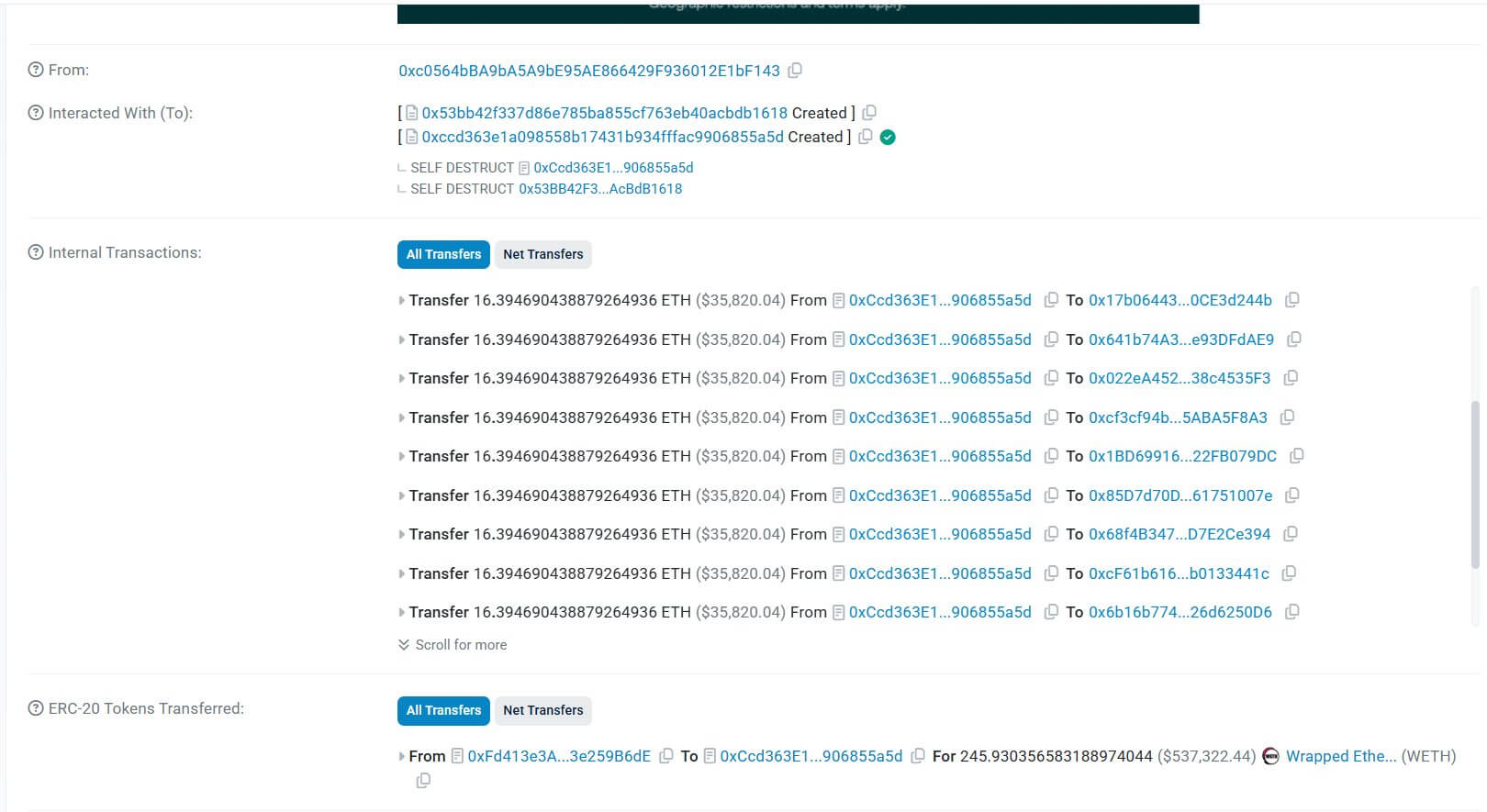The width and height of the screenshot is (1487, 812).
Task: Expand transfer row to 0x1BD69916...22FB079DC
Action: (x=401, y=457)
